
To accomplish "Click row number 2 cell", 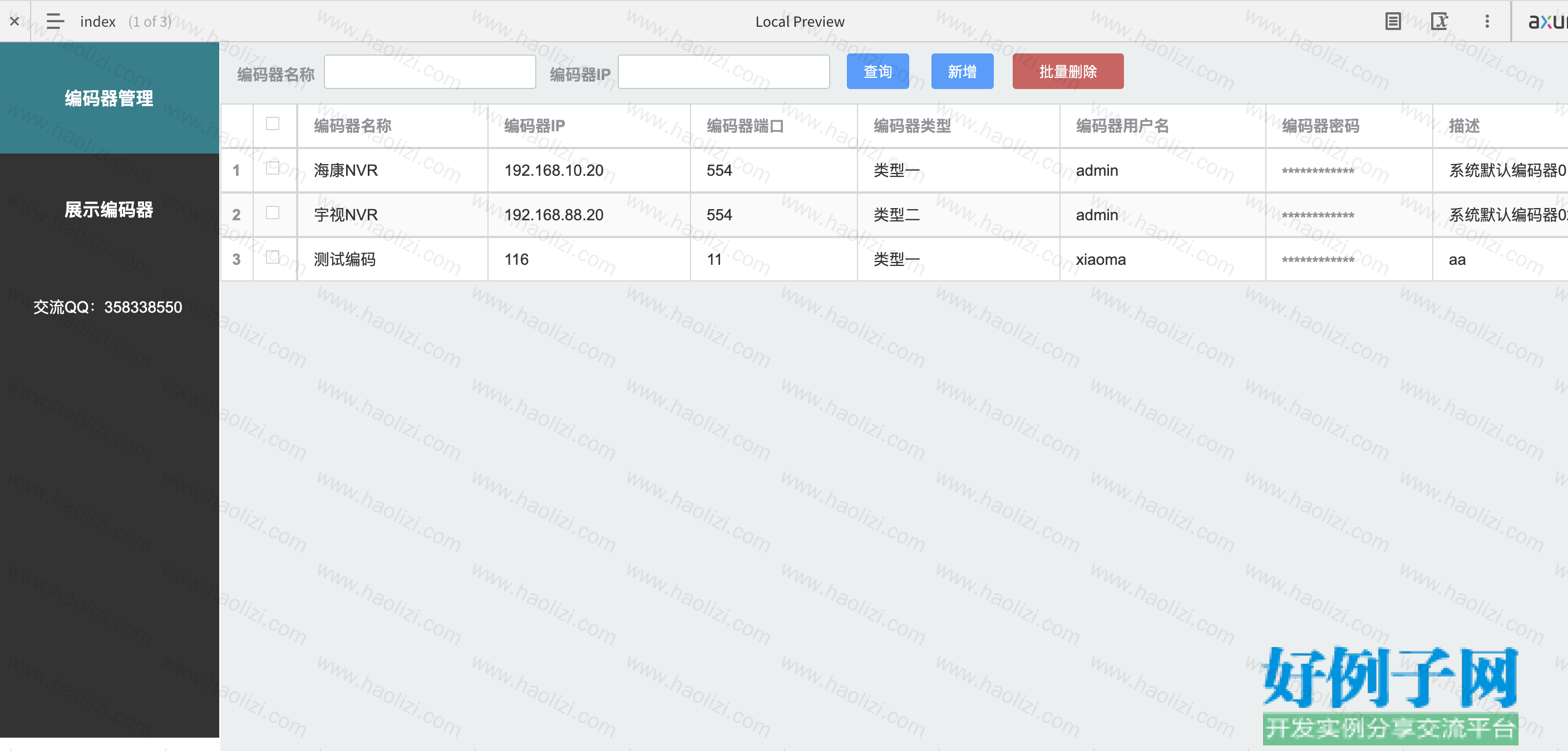I will [236, 215].
